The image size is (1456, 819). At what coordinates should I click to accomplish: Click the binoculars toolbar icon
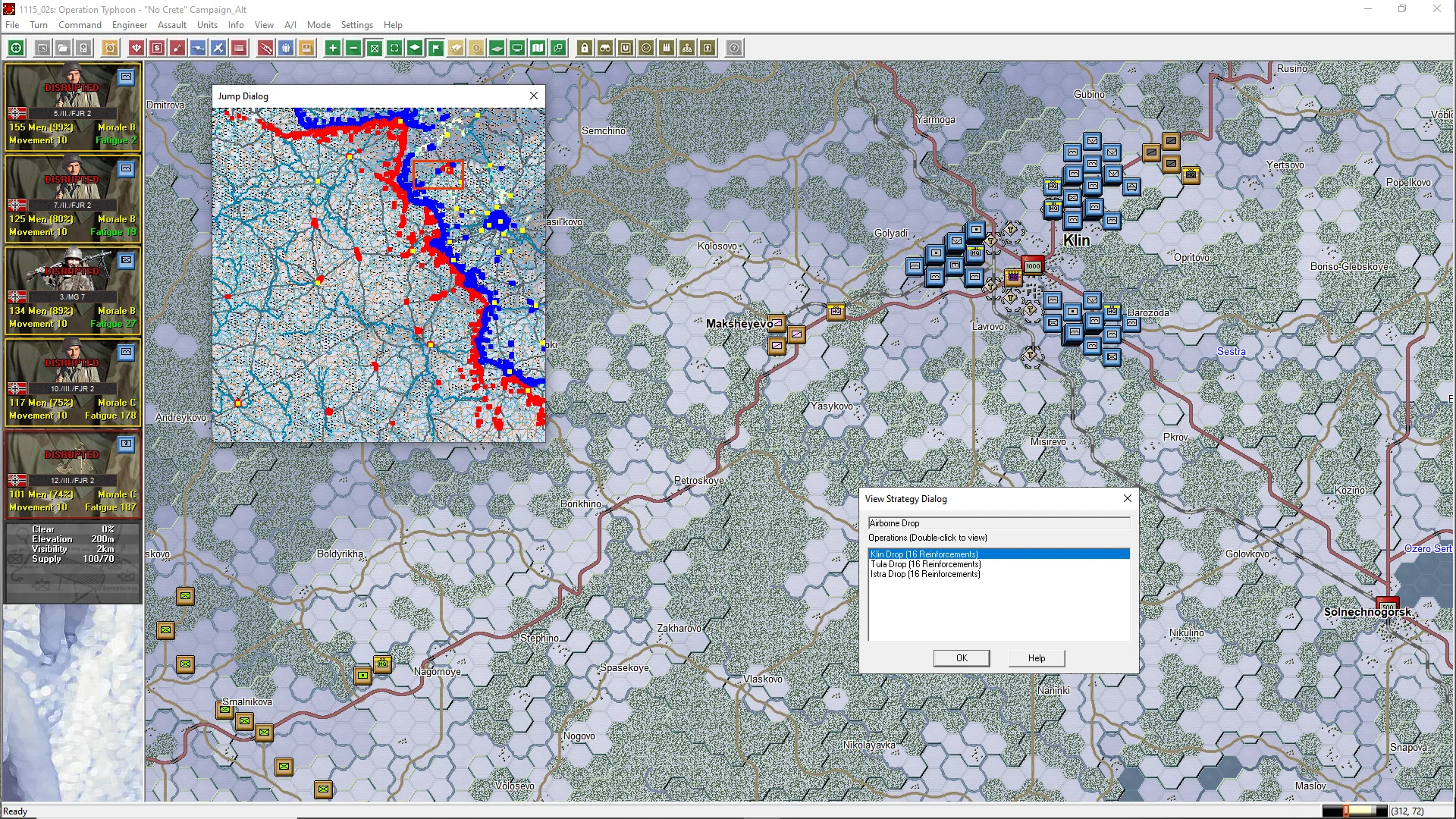pos(605,48)
